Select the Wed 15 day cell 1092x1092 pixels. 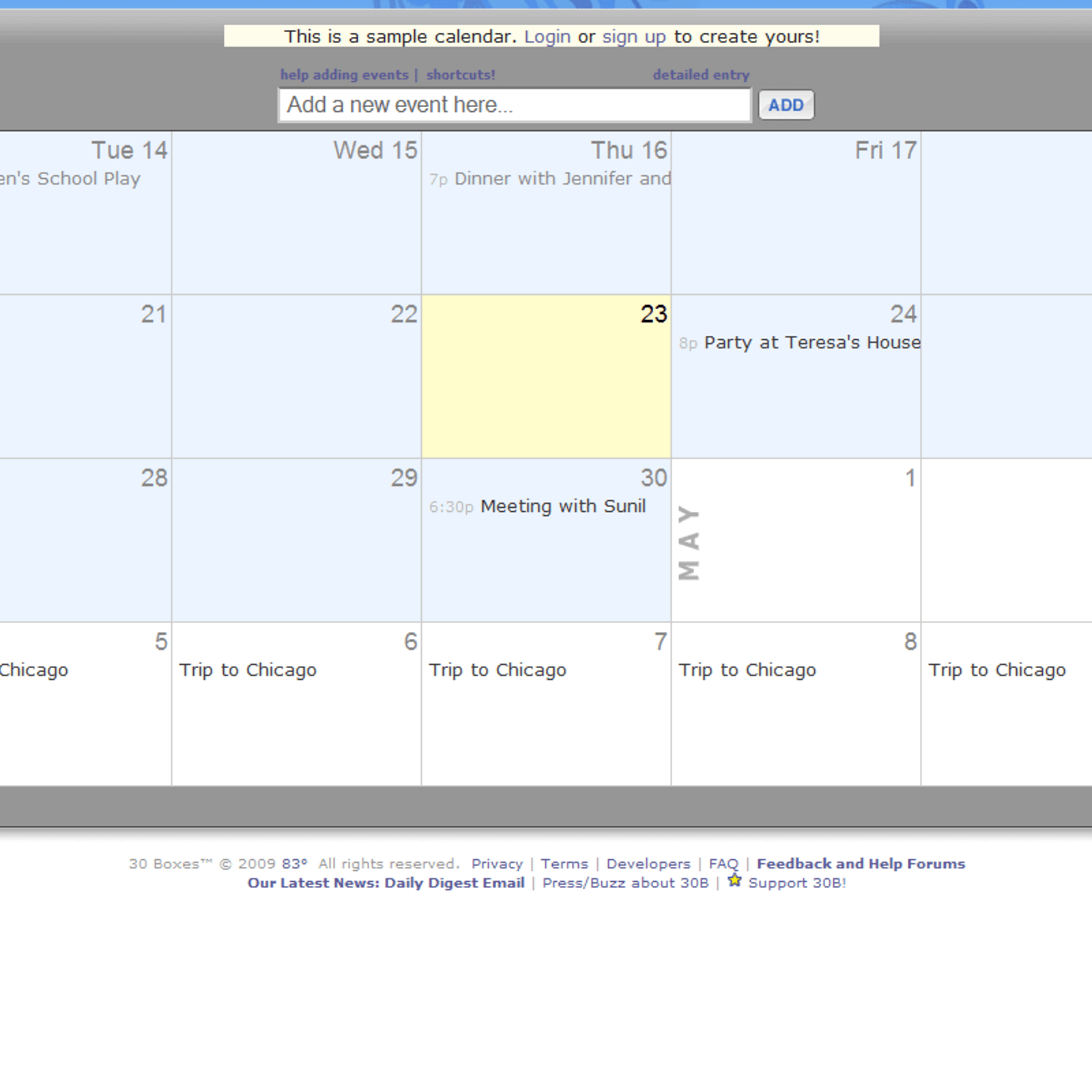point(296,213)
